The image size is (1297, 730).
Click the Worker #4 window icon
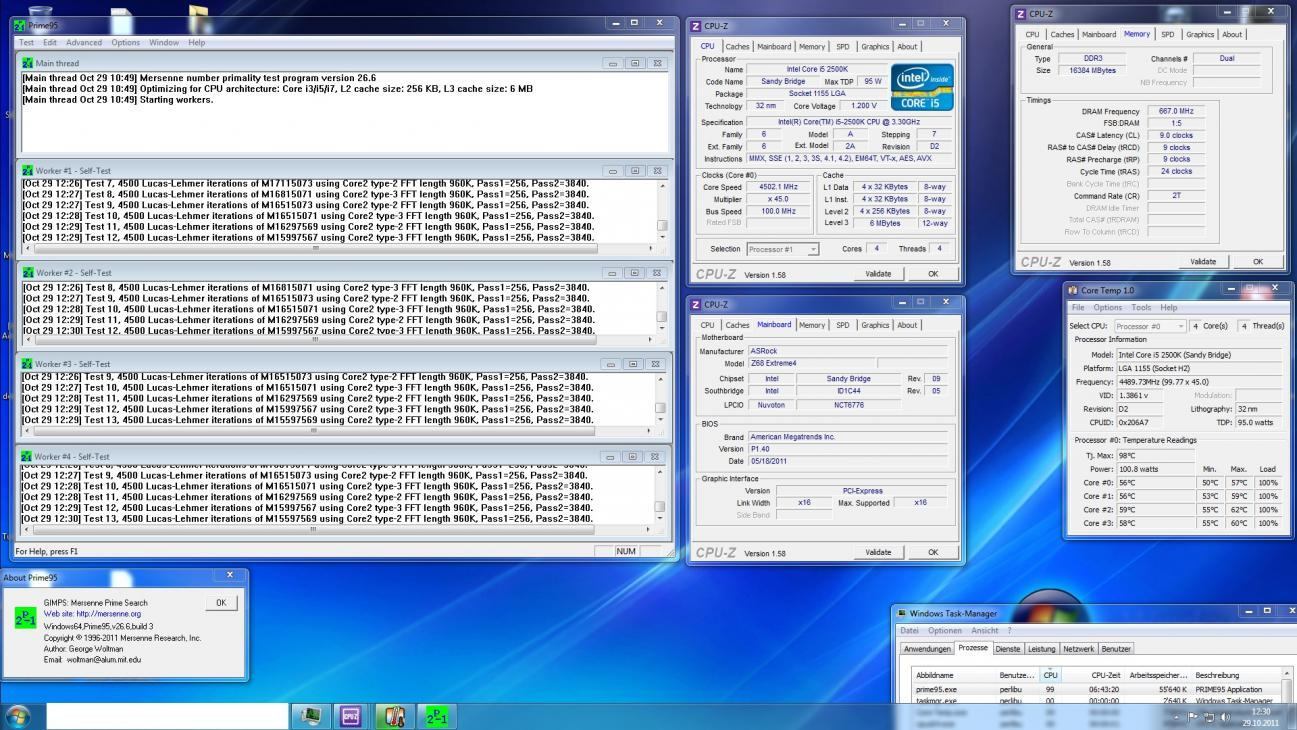click(28, 456)
